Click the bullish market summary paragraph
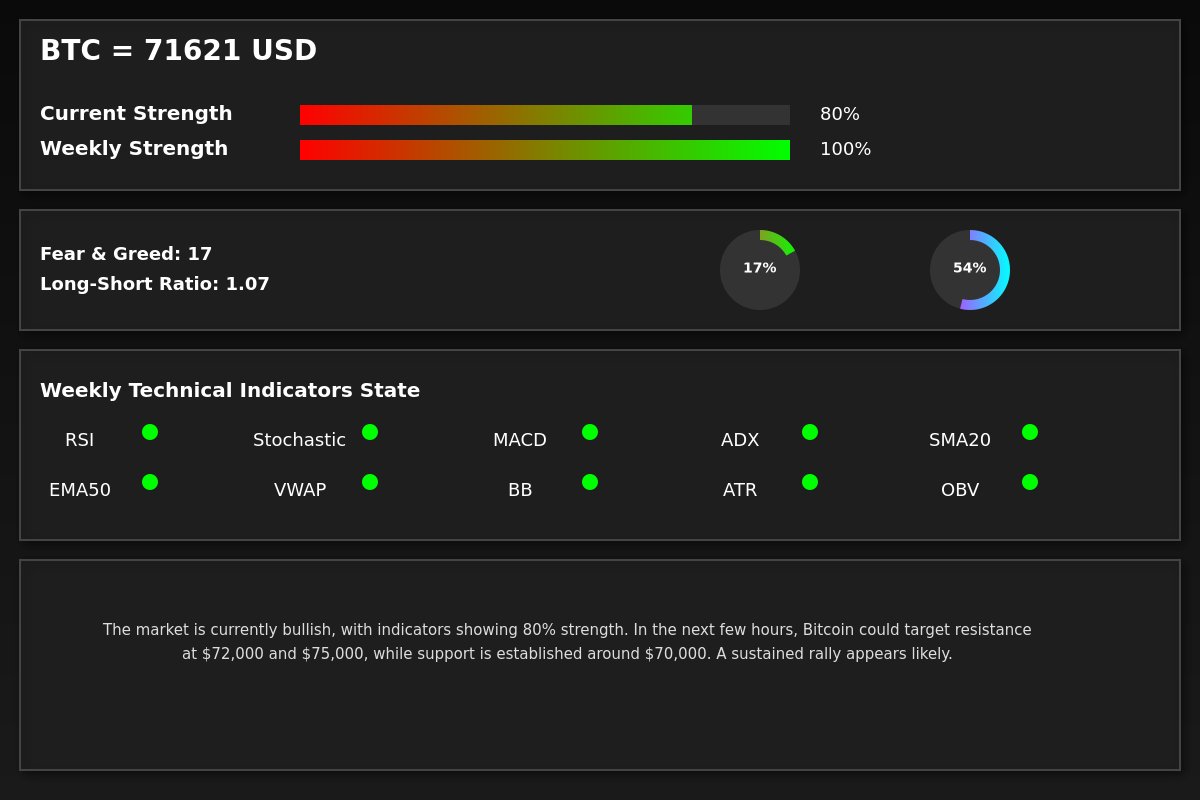 point(567,642)
